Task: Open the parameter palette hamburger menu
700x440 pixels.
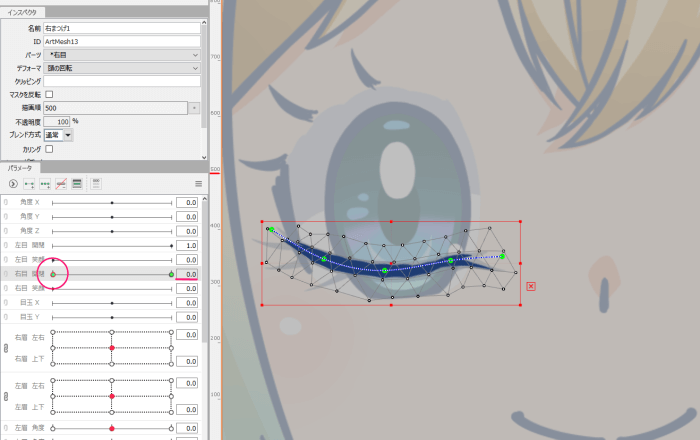Action: tap(199, 184)
